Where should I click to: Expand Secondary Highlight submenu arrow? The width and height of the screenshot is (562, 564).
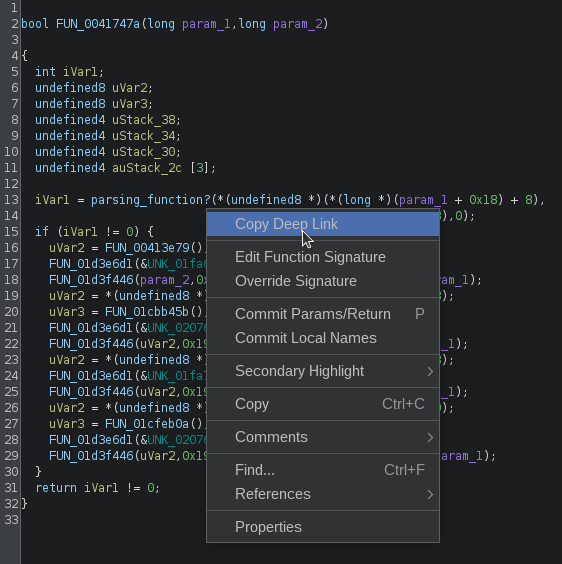click(x=430, y=371)
